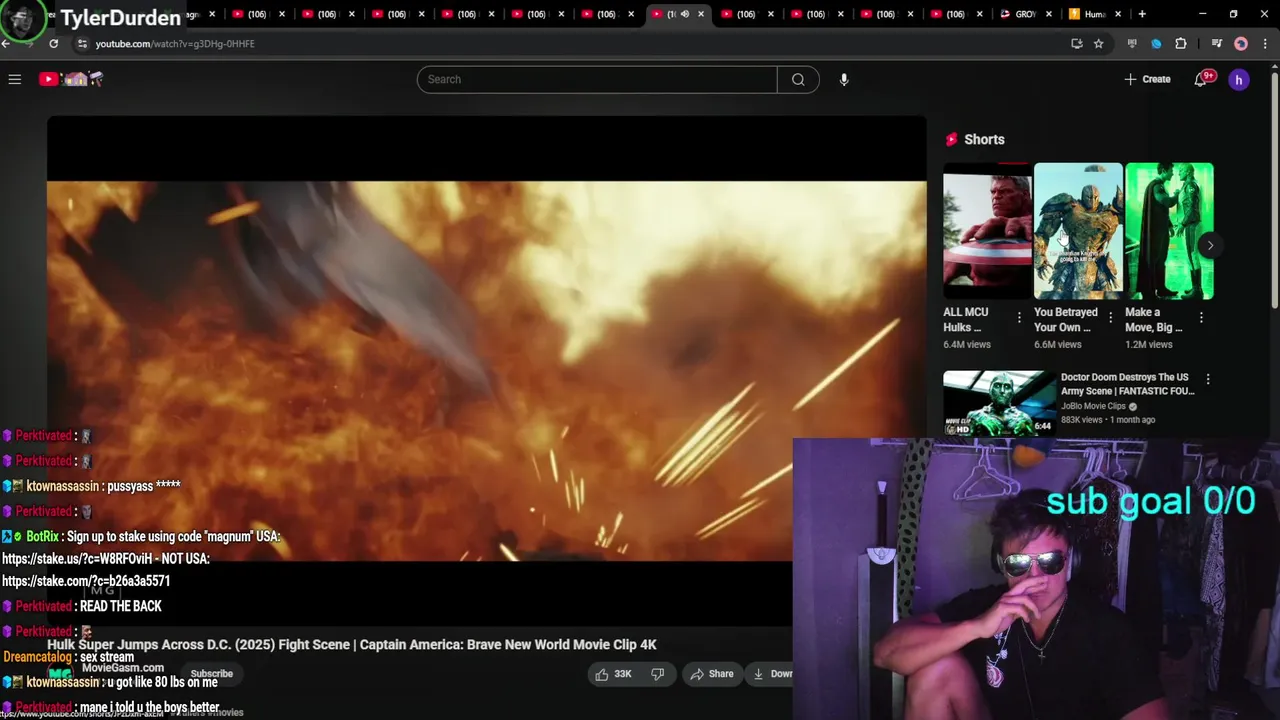Open Chrome's three-dot menu

(x=1266, y=44)
